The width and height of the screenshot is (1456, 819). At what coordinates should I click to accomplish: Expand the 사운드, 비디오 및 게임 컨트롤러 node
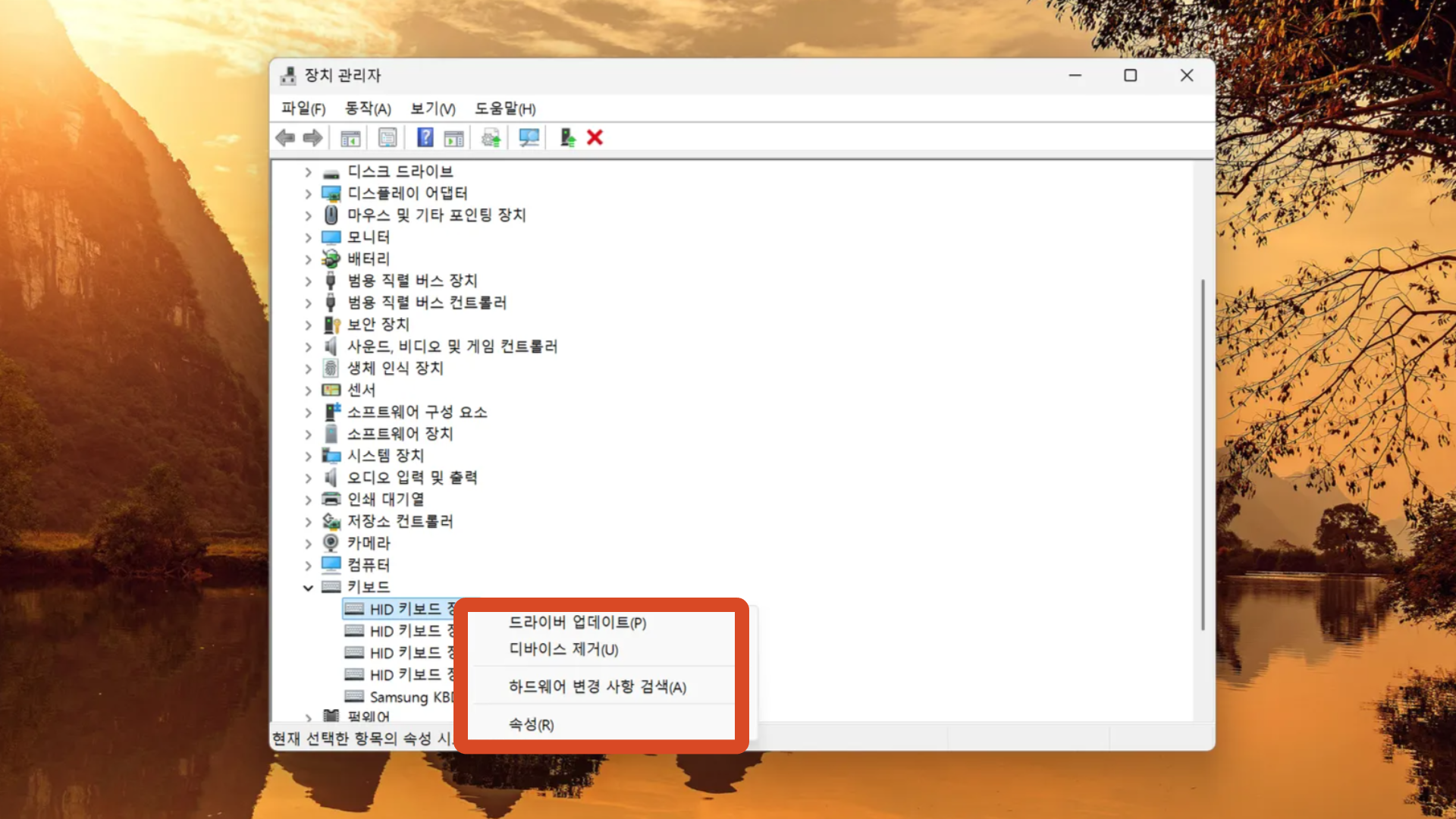pos(308,347)
